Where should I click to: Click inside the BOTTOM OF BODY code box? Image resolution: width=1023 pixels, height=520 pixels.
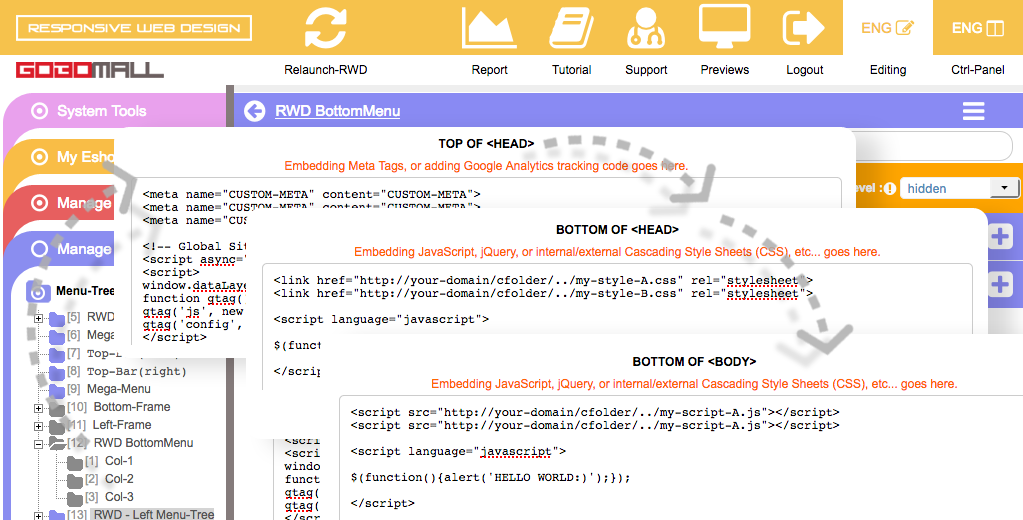679,457
